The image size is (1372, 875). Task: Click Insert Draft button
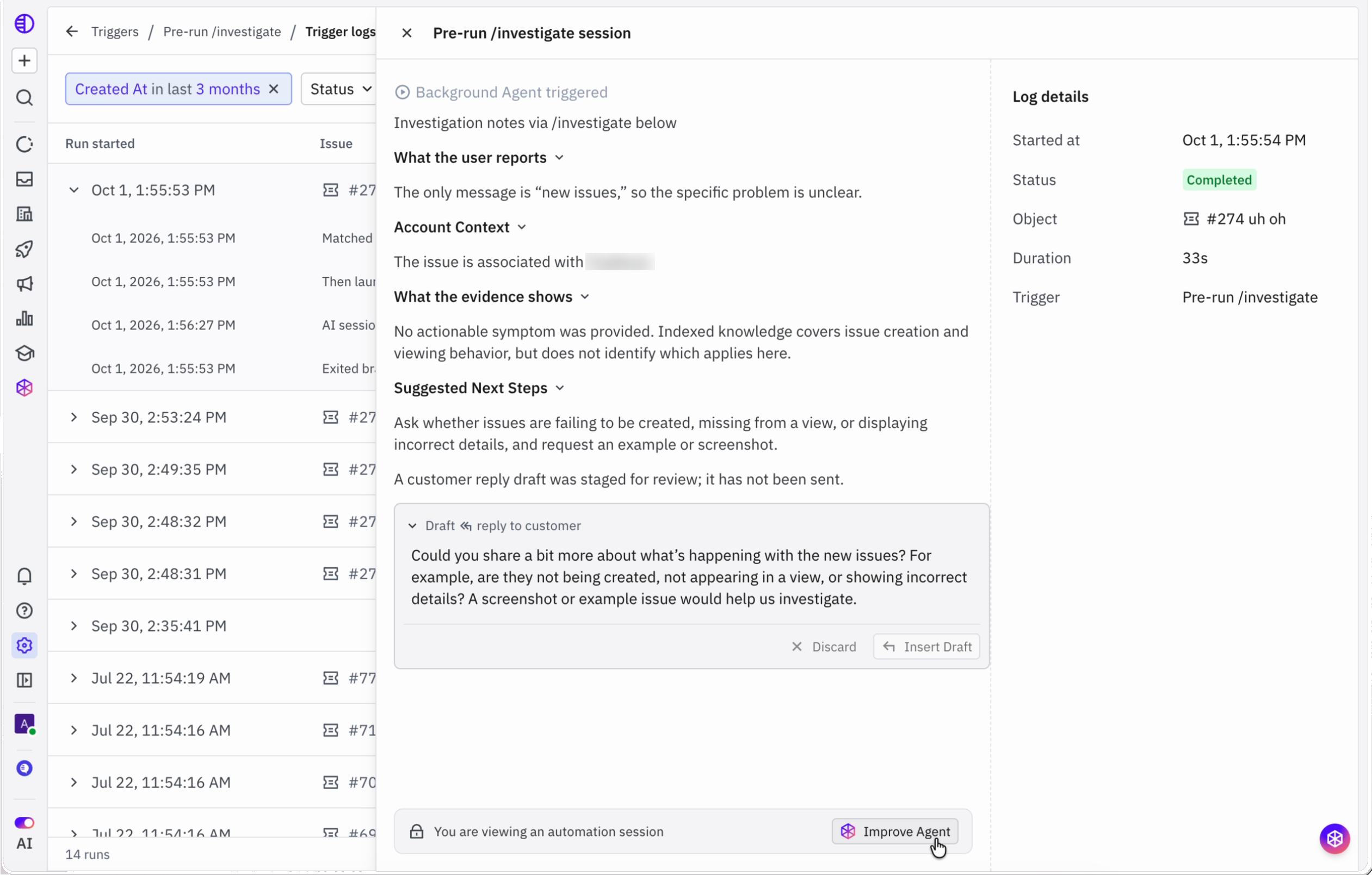tap(926, 647)
